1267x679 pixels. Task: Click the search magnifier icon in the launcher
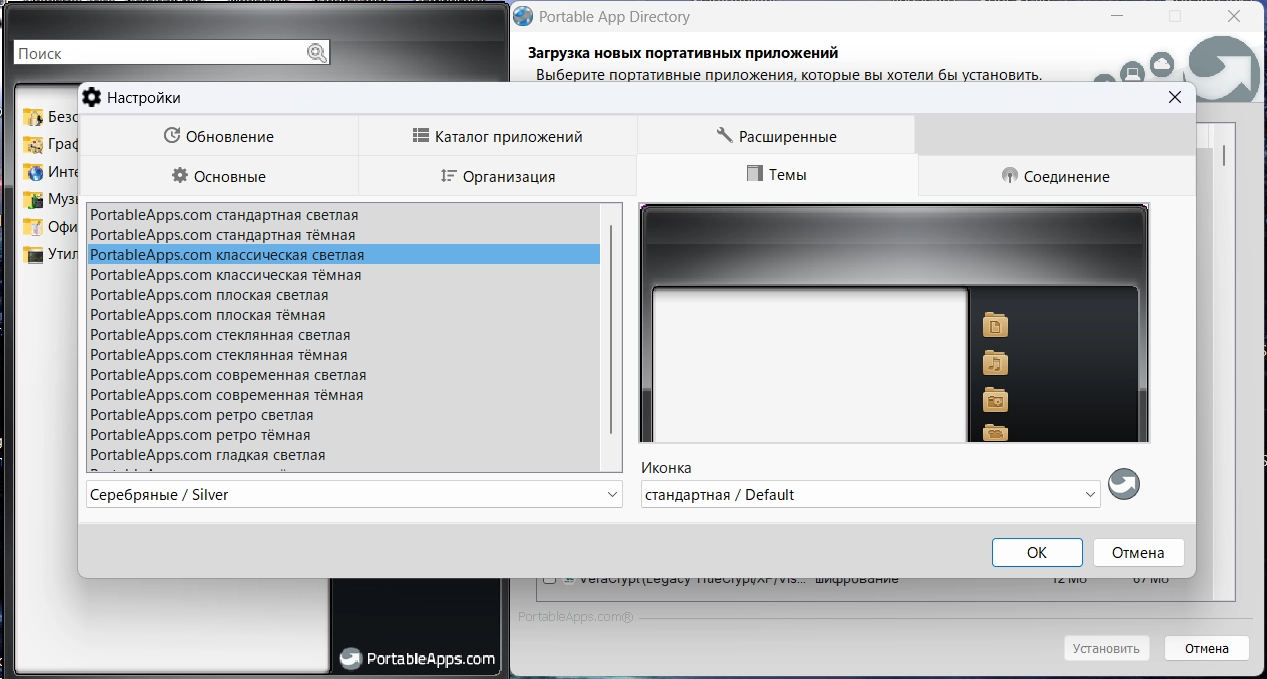point(317,54)
